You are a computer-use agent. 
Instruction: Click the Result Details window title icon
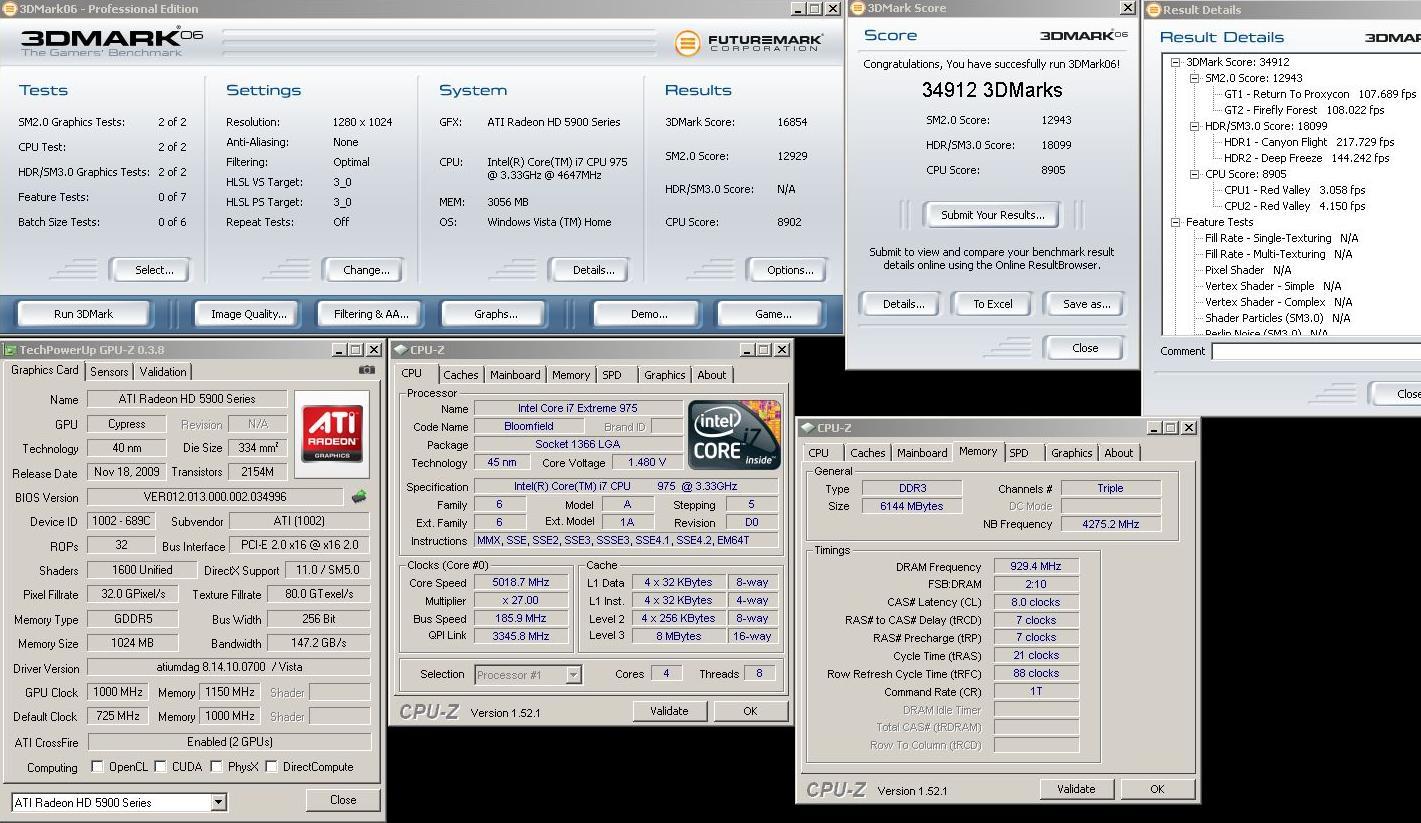[1153, 10]
